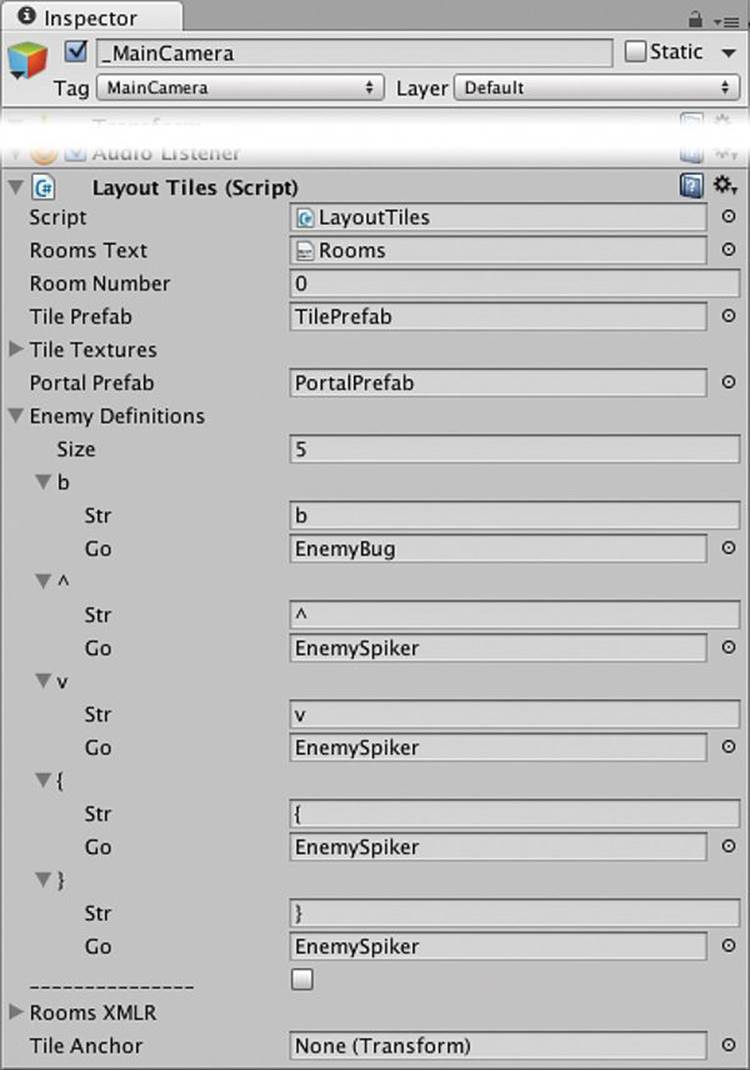Click the GameObject cube icon beside _MainCamera
The width and height of the screenshot is (750, 1070).
pyautogui.click(x=27, y=60)
